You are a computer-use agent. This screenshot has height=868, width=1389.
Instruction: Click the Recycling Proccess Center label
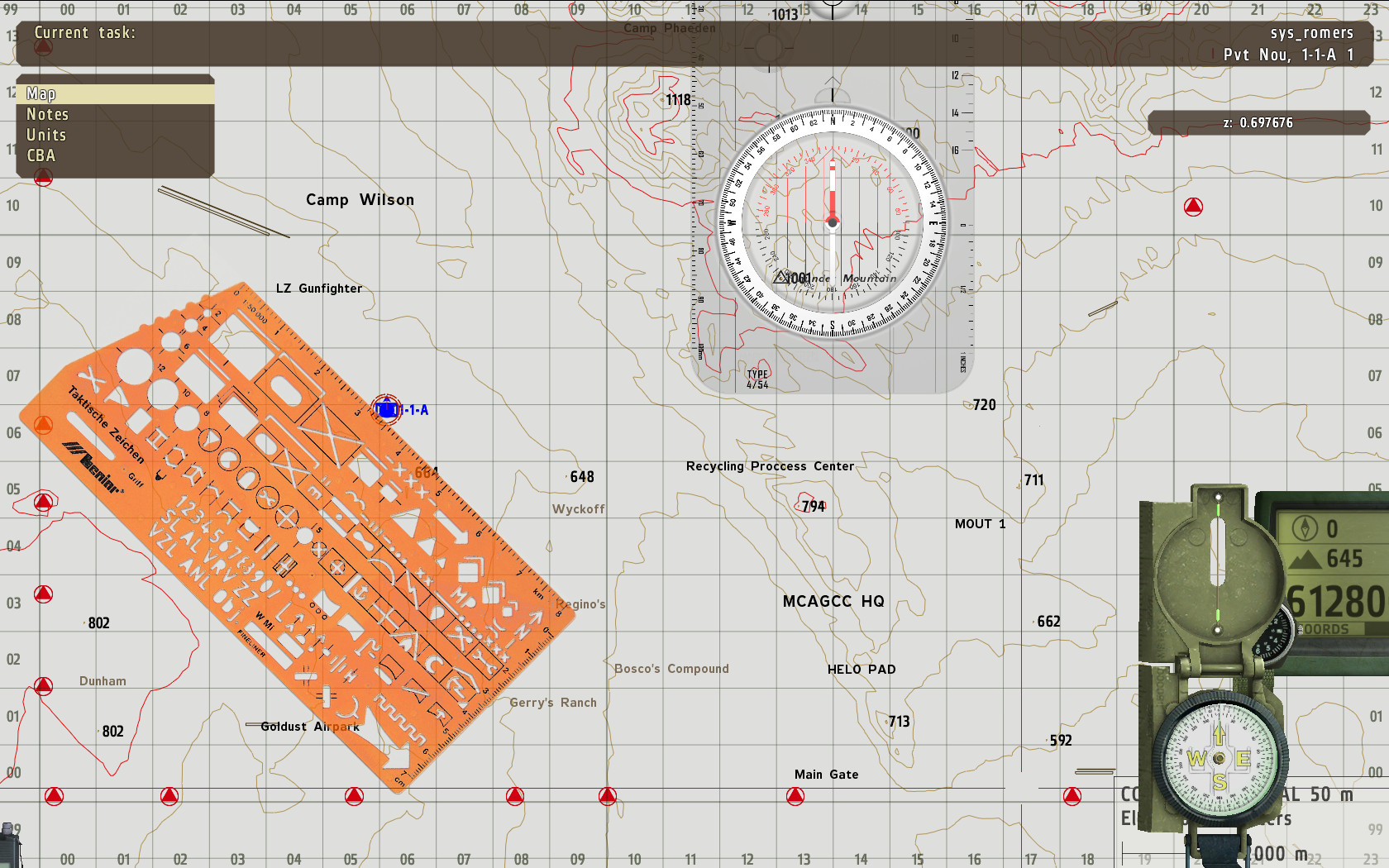coord(770,466)
